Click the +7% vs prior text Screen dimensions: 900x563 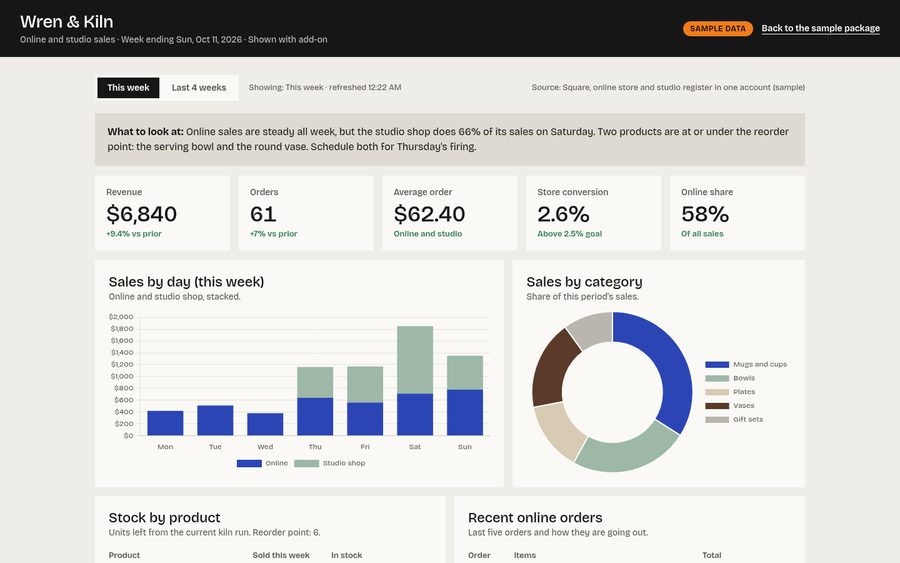coord(274,234)
